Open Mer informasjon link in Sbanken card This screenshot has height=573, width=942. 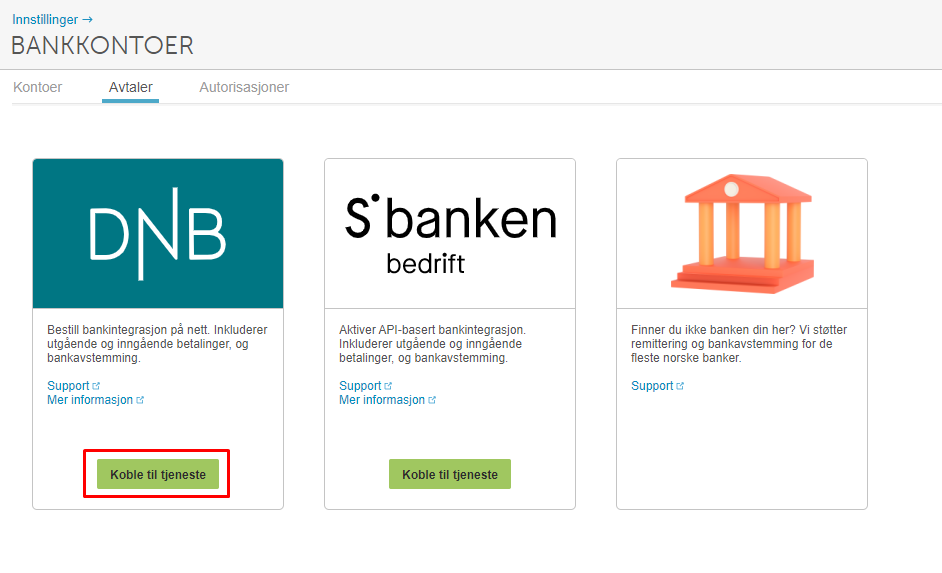tap(387, 399)
